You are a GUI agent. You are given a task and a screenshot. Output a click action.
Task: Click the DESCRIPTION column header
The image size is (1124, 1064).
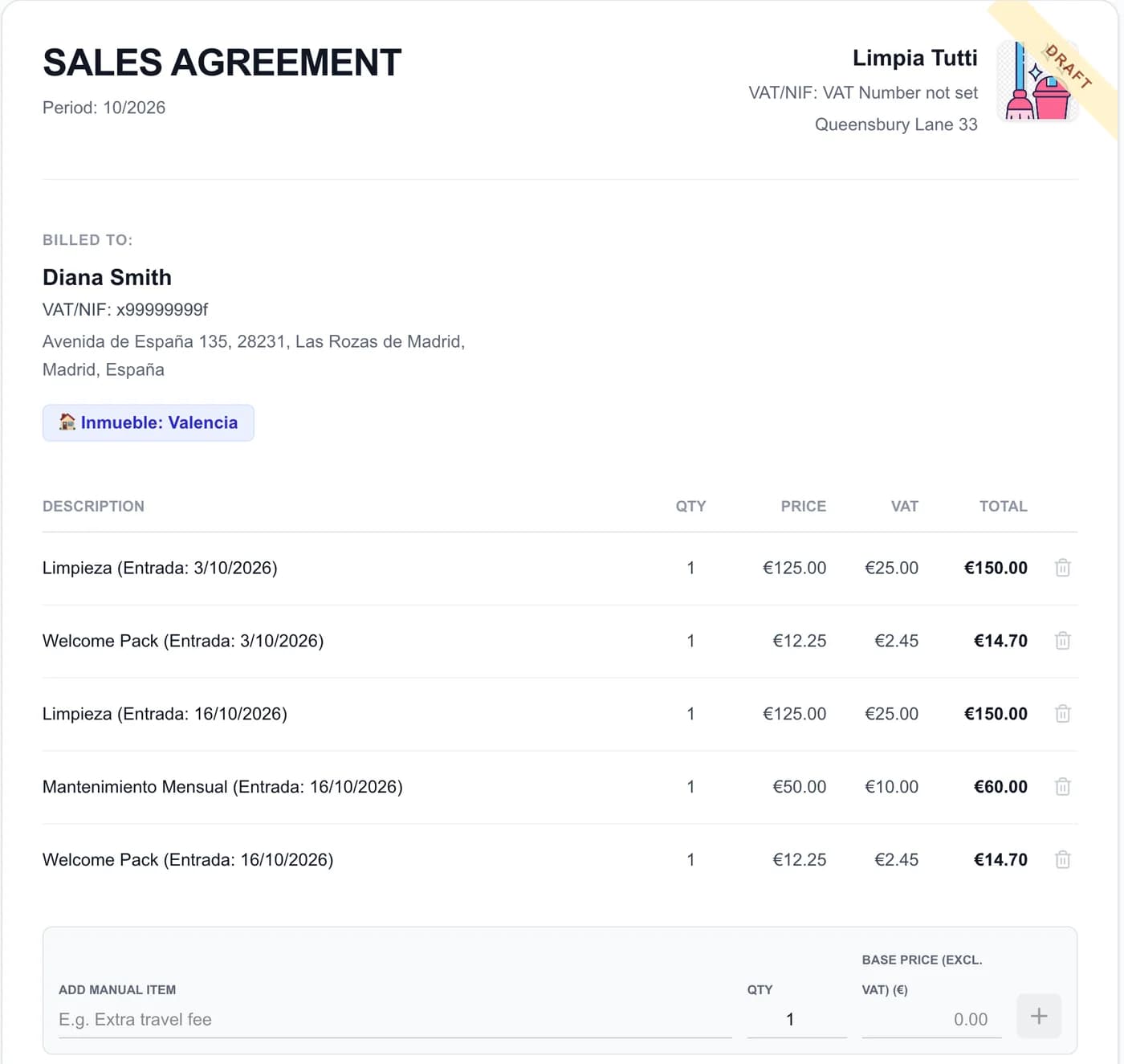(x=94, y=507)
